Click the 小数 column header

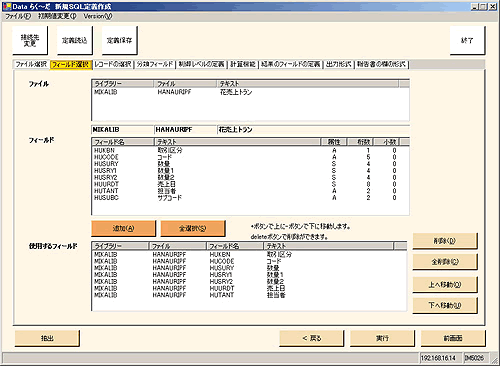coord(387,142)
